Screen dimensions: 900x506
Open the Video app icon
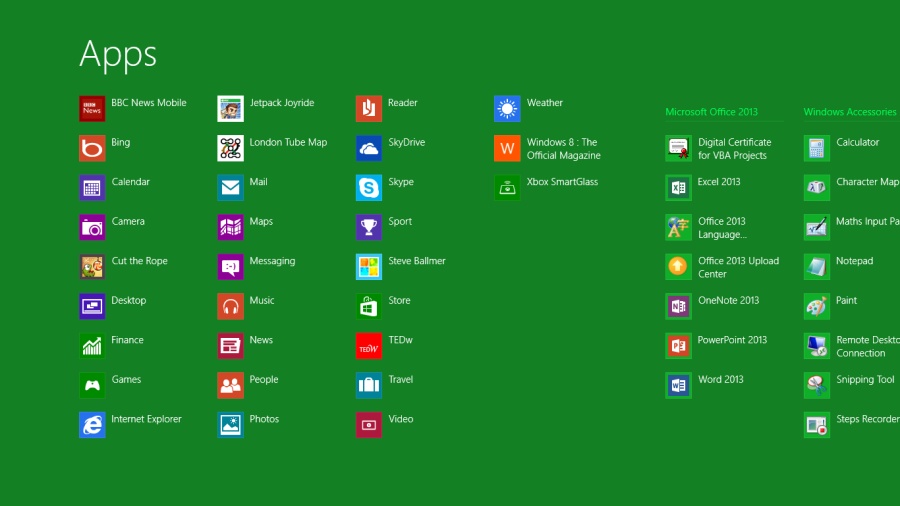368,425
